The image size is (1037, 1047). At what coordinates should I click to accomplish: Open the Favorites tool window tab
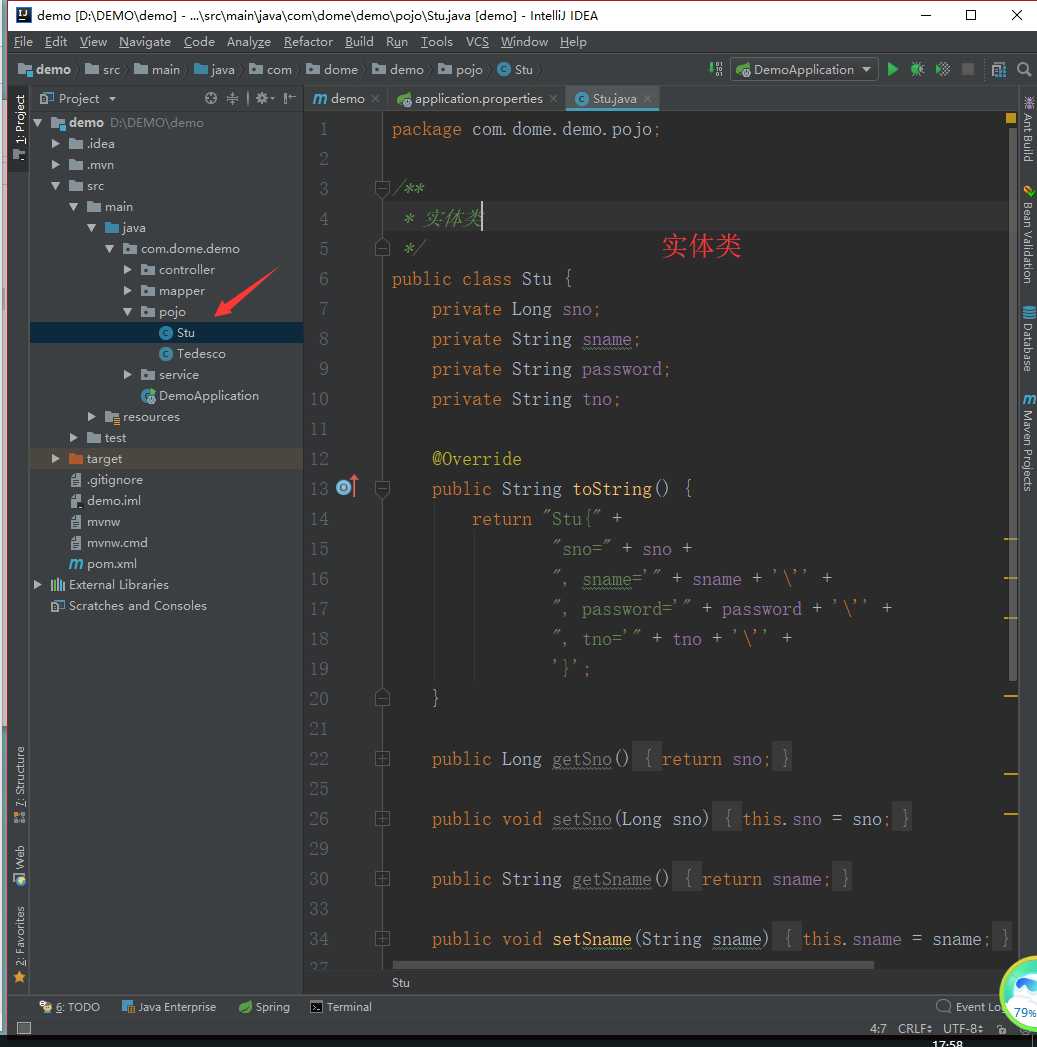(x=19, y=944)
